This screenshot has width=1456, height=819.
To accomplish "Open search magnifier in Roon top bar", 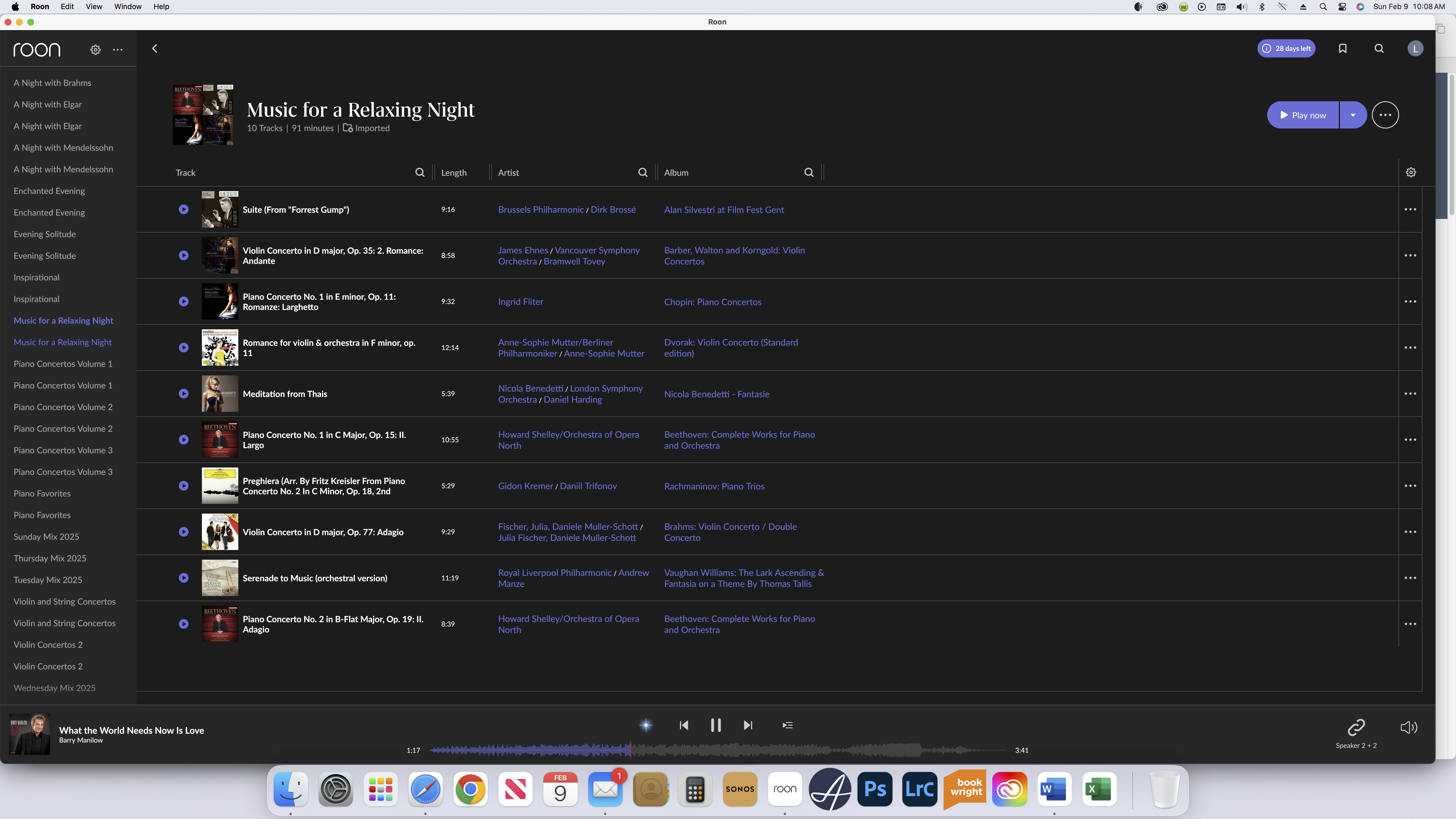I will coord(1379,49).
